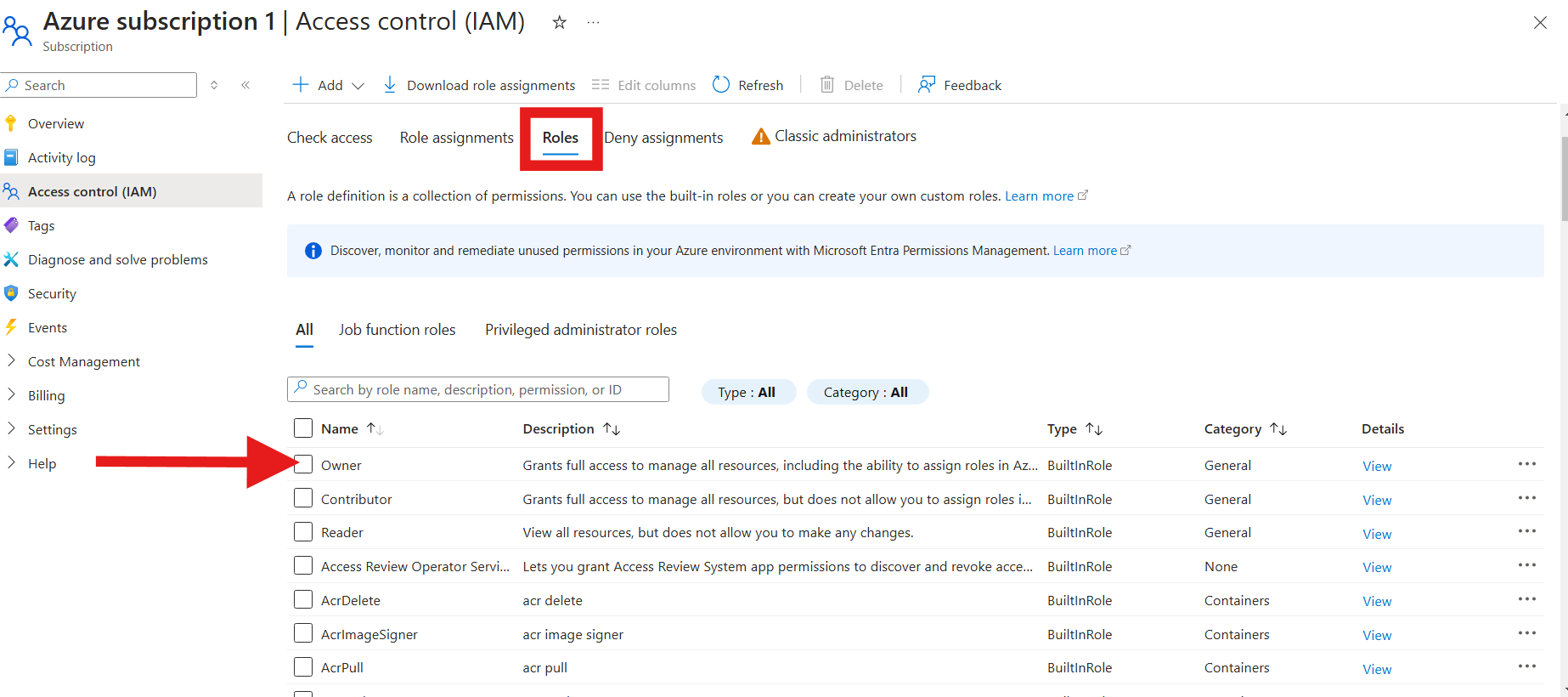Click the 'Owner' role name

[x=341, y=465]
